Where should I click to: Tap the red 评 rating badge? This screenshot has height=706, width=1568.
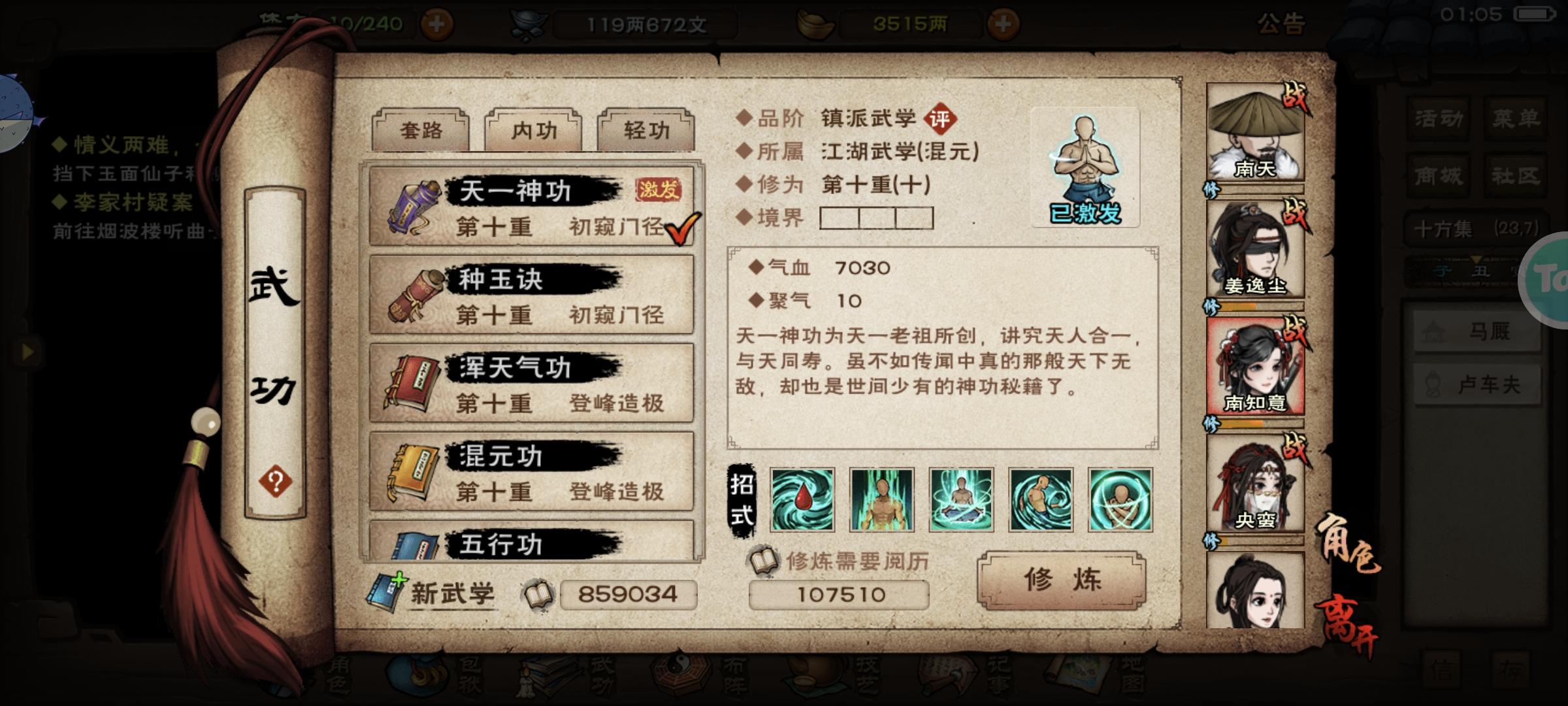(x=940, y=119)
